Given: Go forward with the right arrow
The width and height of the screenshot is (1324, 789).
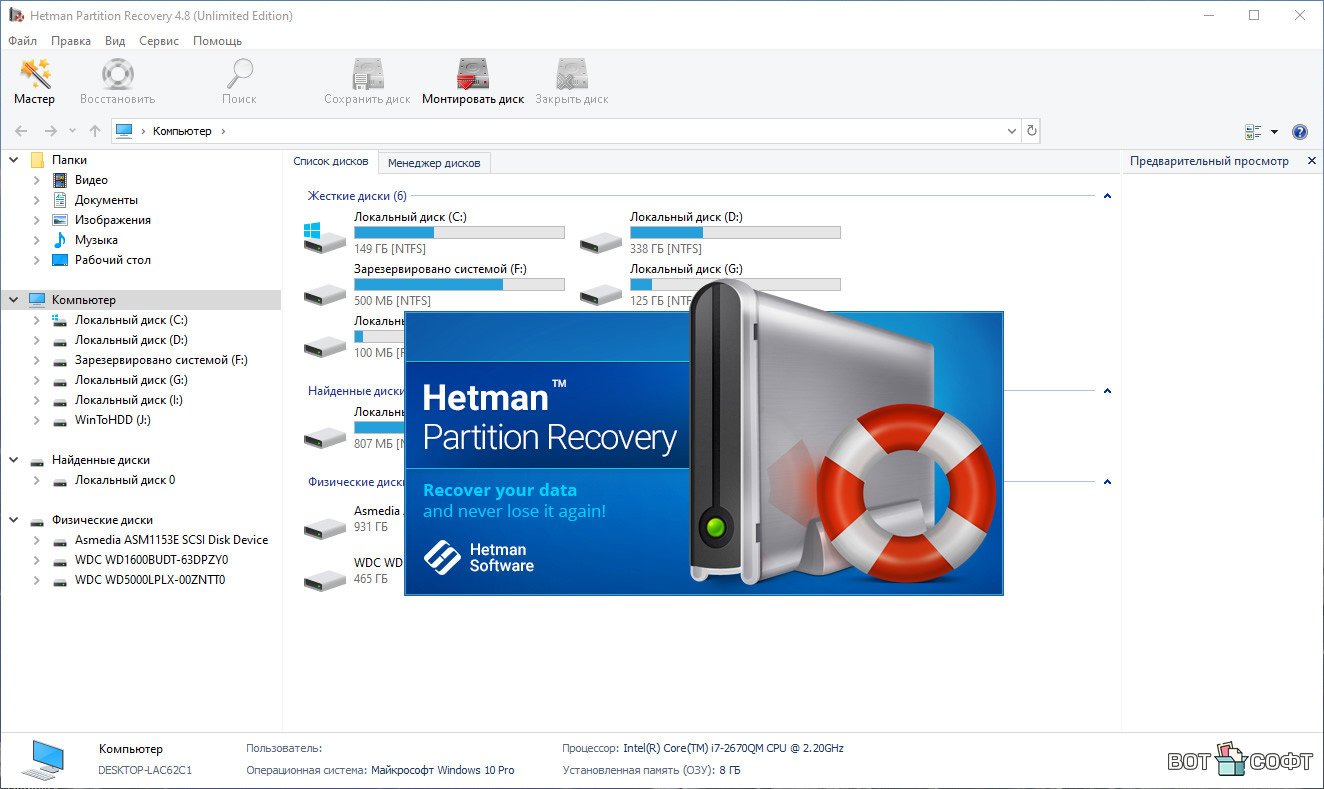Looking at the screenshot, I should [x=51, y=131].
